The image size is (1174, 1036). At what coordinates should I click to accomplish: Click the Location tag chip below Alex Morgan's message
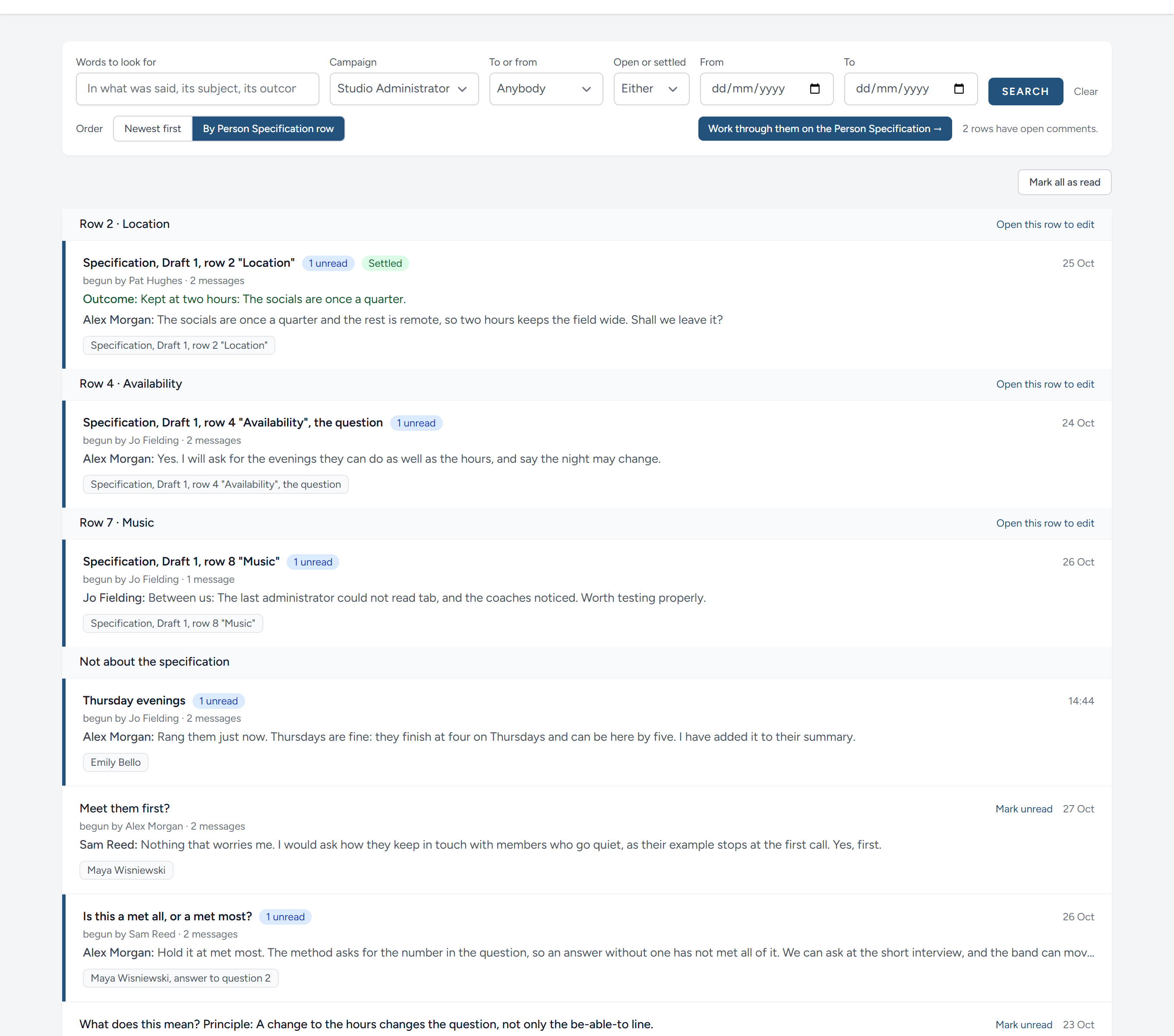[x=179, y=345]
